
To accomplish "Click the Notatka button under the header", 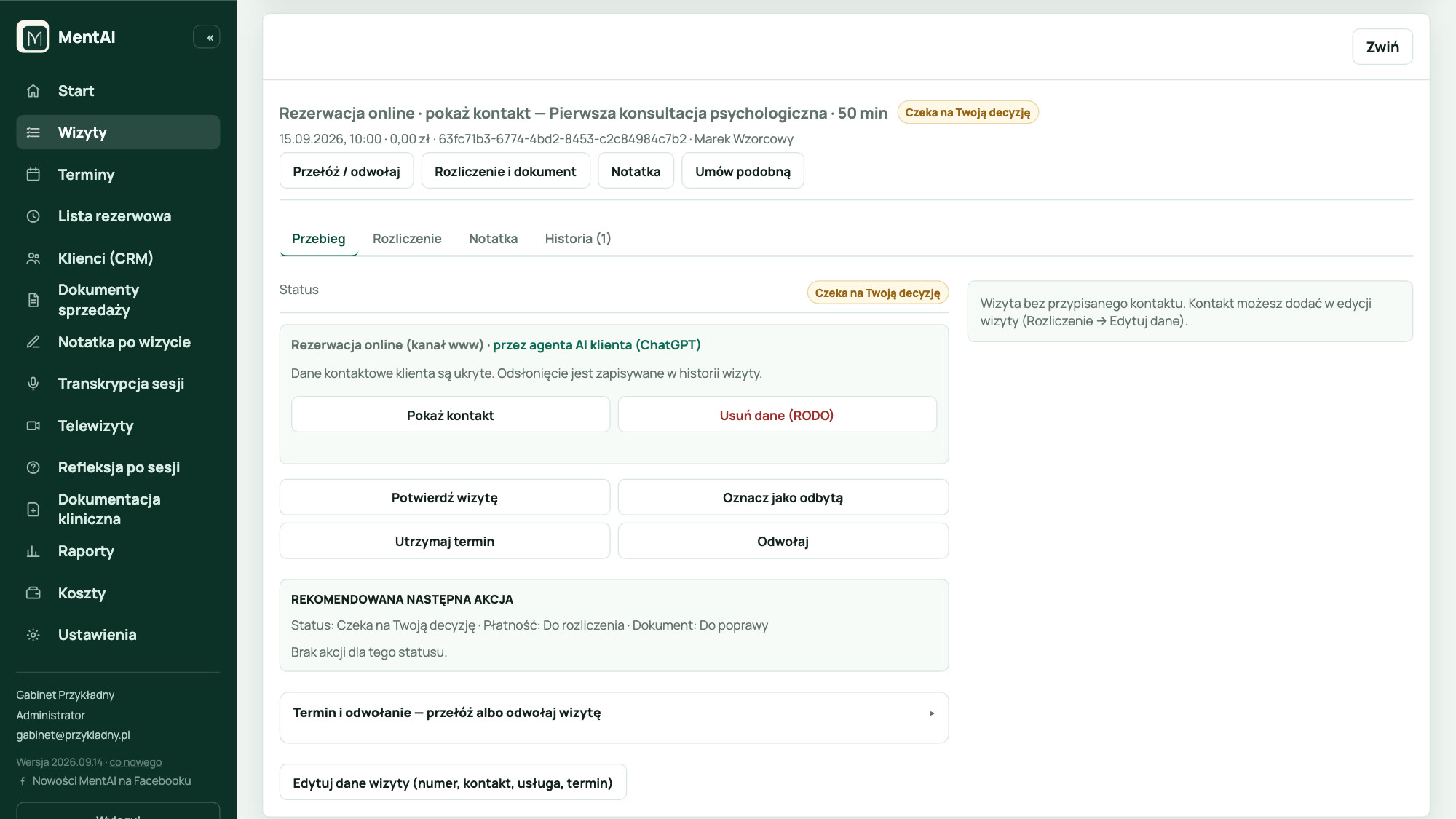I will click(x=636, y=171).
